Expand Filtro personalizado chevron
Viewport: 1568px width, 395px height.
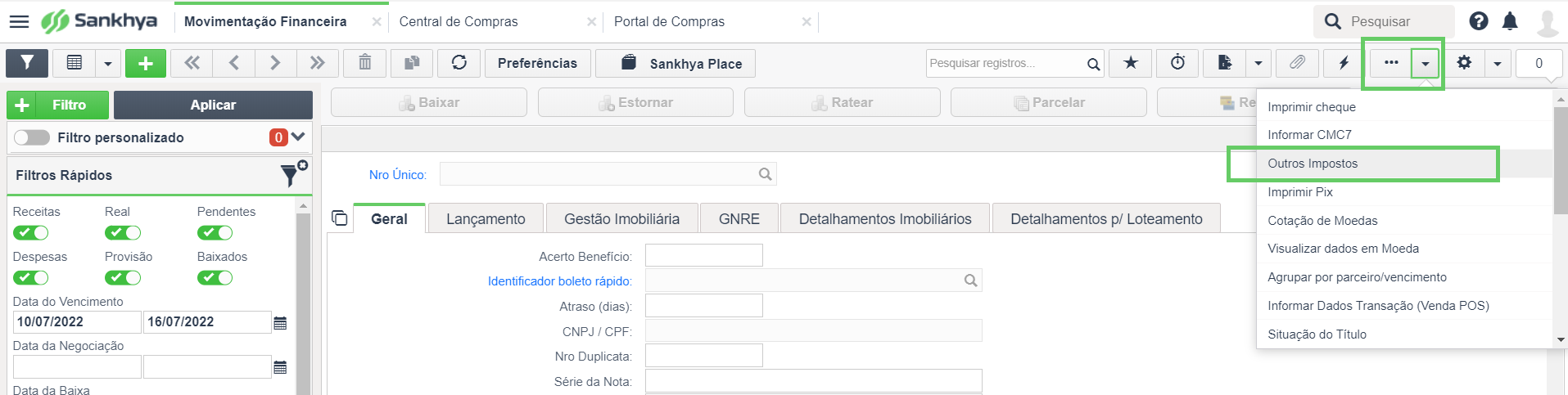pos(298,137)
